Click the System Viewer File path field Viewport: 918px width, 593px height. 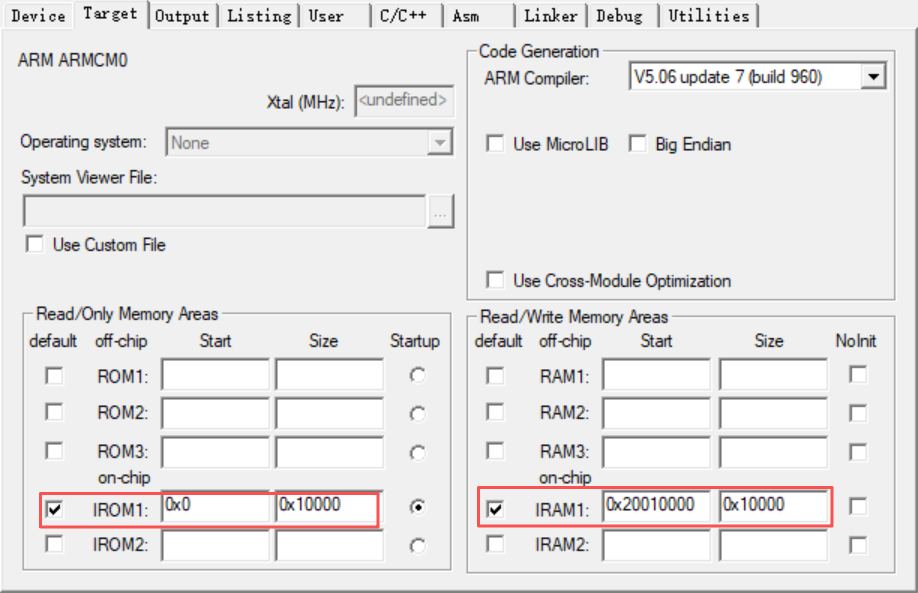224,211
